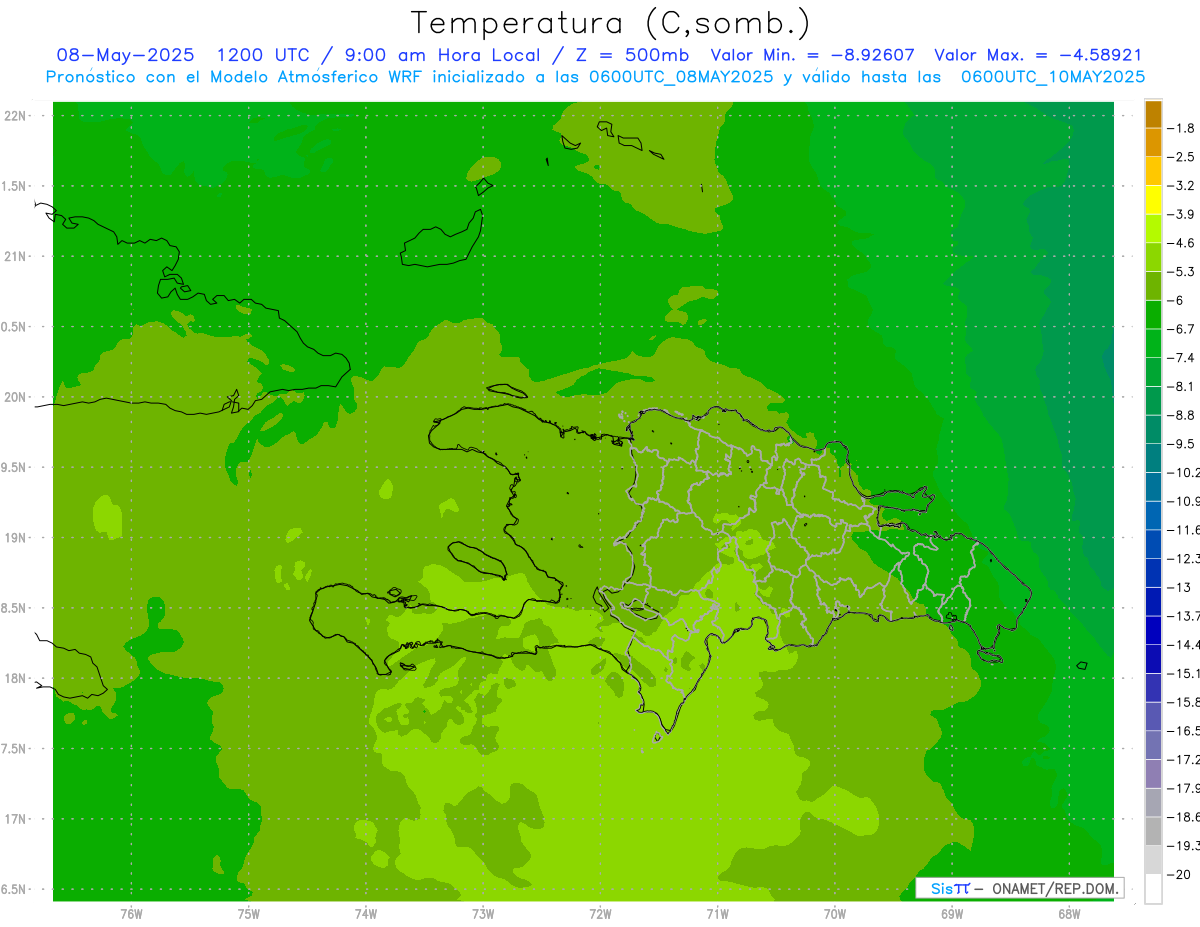Click the "1200 UTC" time label
This screenshot has width=1200, height=927.
tap(262, 55)
